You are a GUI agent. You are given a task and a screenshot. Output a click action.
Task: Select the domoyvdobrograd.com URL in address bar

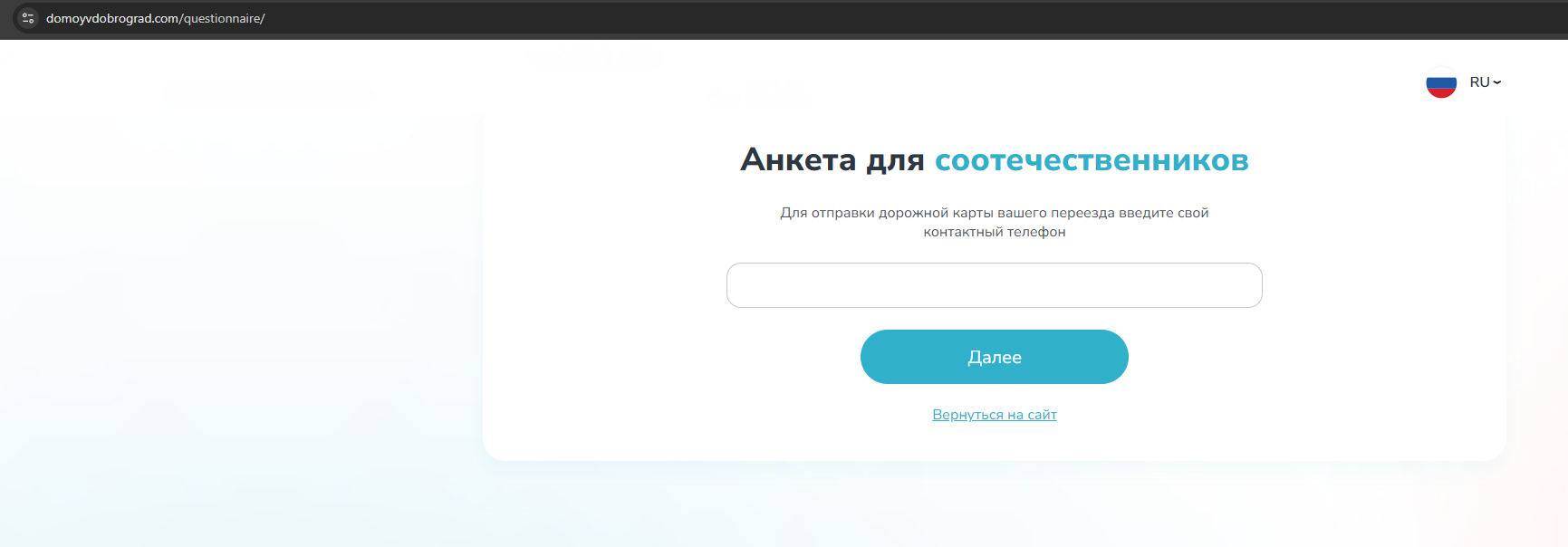[x=156, y=18]
